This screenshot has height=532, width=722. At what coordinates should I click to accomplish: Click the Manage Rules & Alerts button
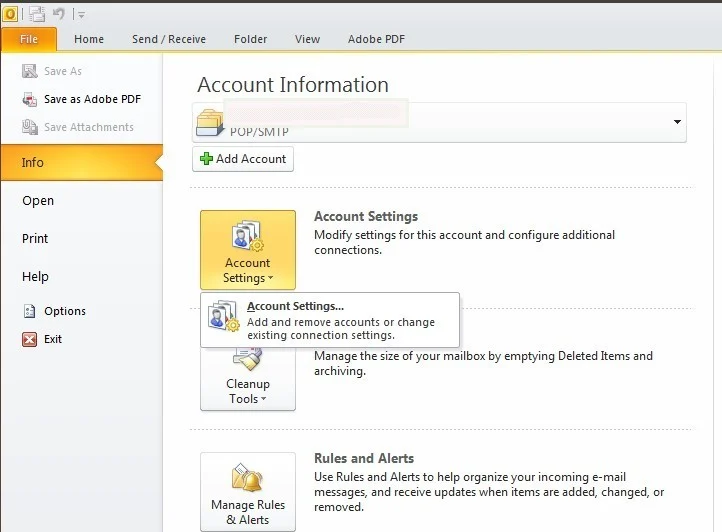(248, 491)
